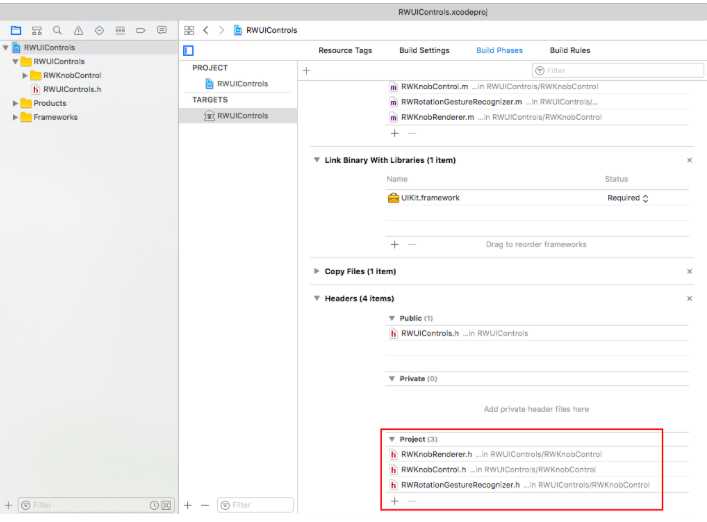The image size is (707, 522).
Task: Select RWUIControls.h in the navigator
Action: click(72, 89)
